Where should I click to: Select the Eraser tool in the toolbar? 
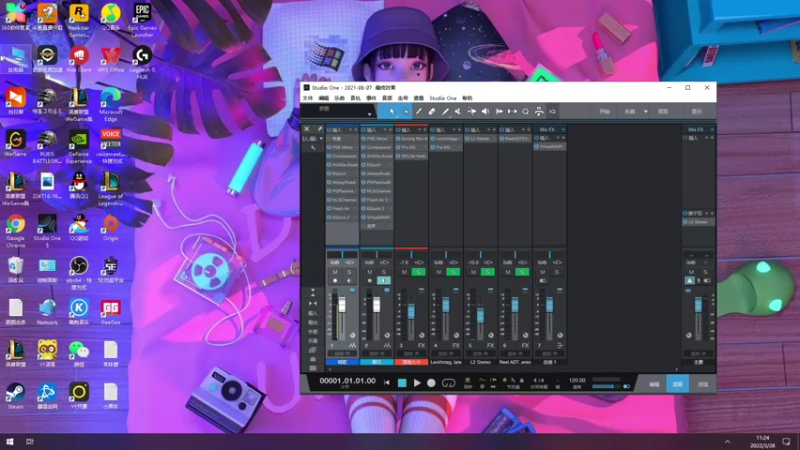point(432,111)
